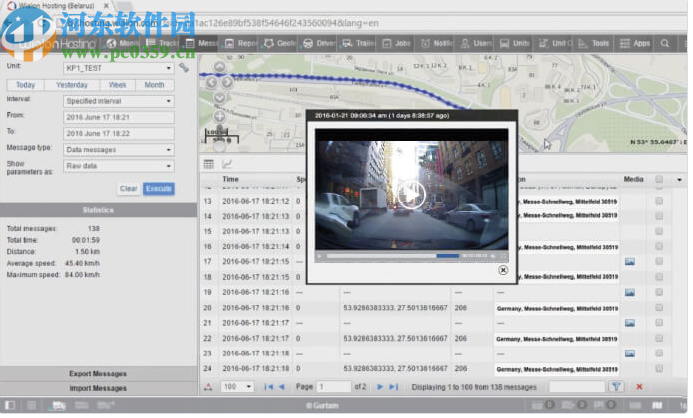
Task: Tick checkbox for row 22
Action: click(659, 338)
